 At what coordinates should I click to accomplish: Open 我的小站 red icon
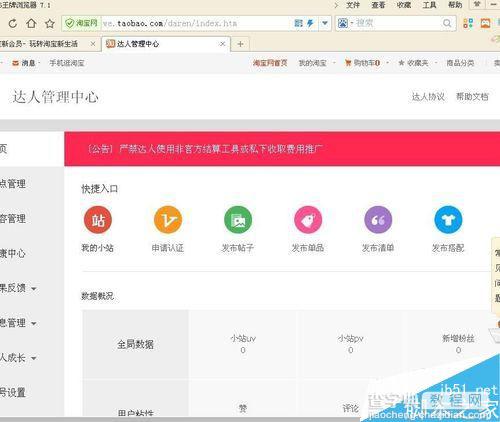98,220
